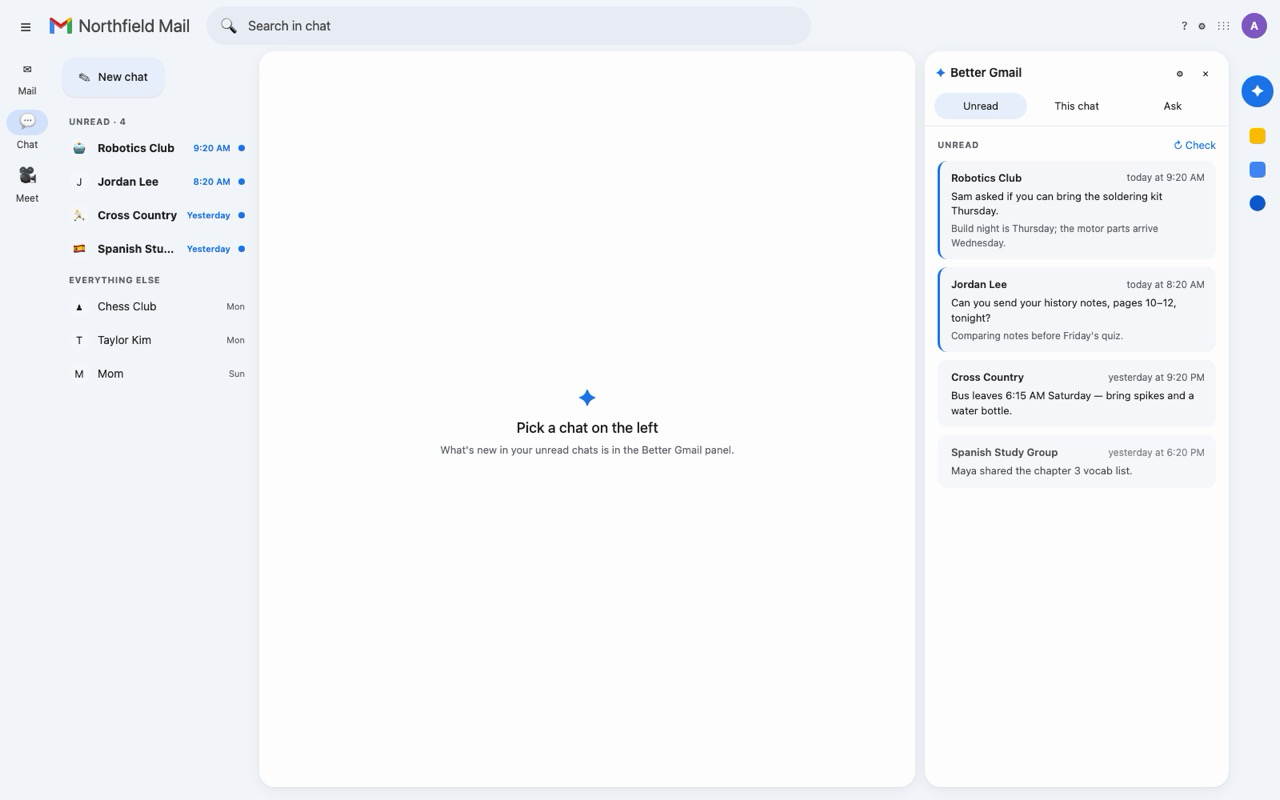Open the help question mark icon

click(1184, 26)
